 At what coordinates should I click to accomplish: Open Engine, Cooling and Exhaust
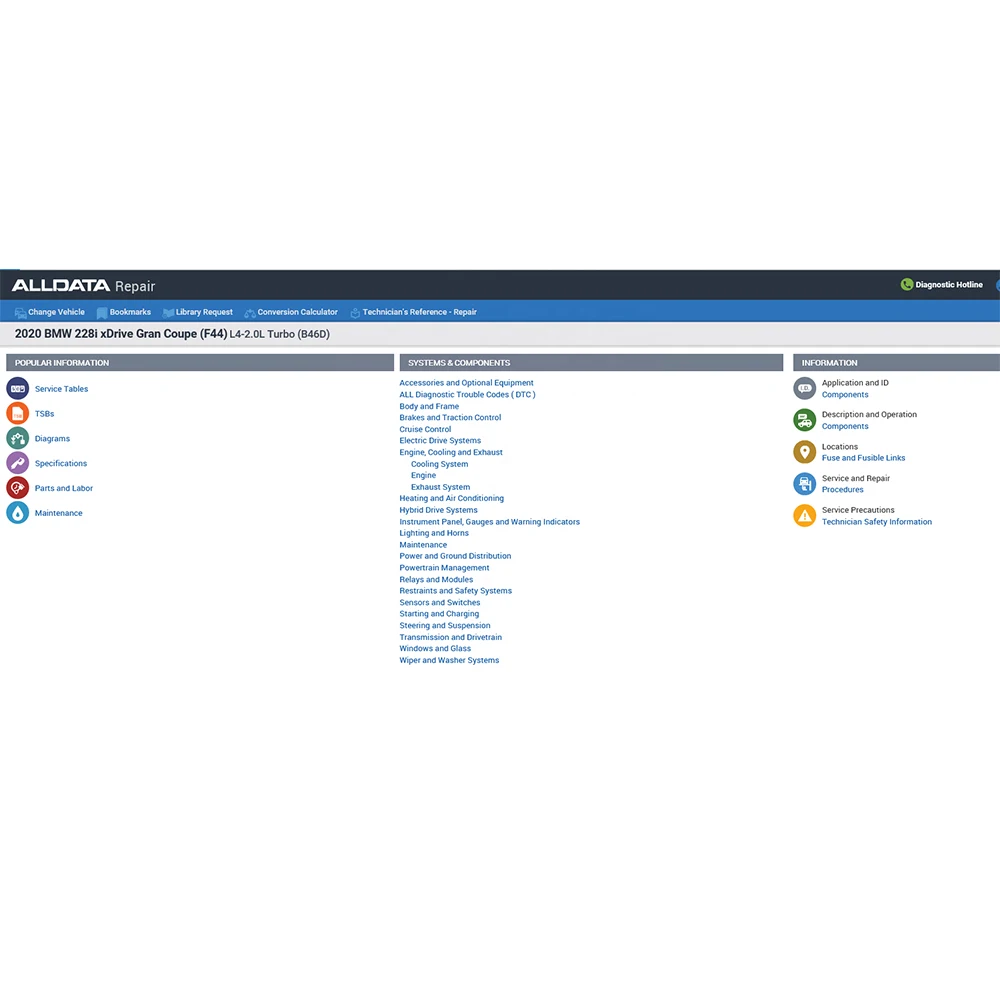pyautogui.click(x=451, y=452)
